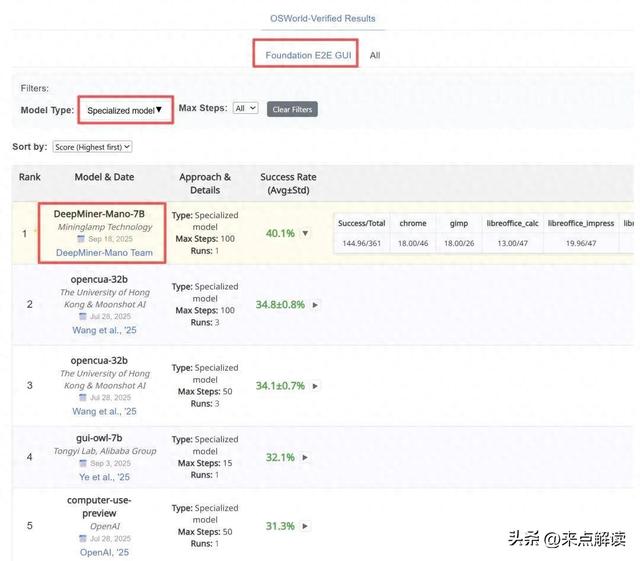Image resolution: width=640 pixels, height=561 pixels.
Task: Click the calendar icon beside Sep 18, 2025
Action: (81, 239)
